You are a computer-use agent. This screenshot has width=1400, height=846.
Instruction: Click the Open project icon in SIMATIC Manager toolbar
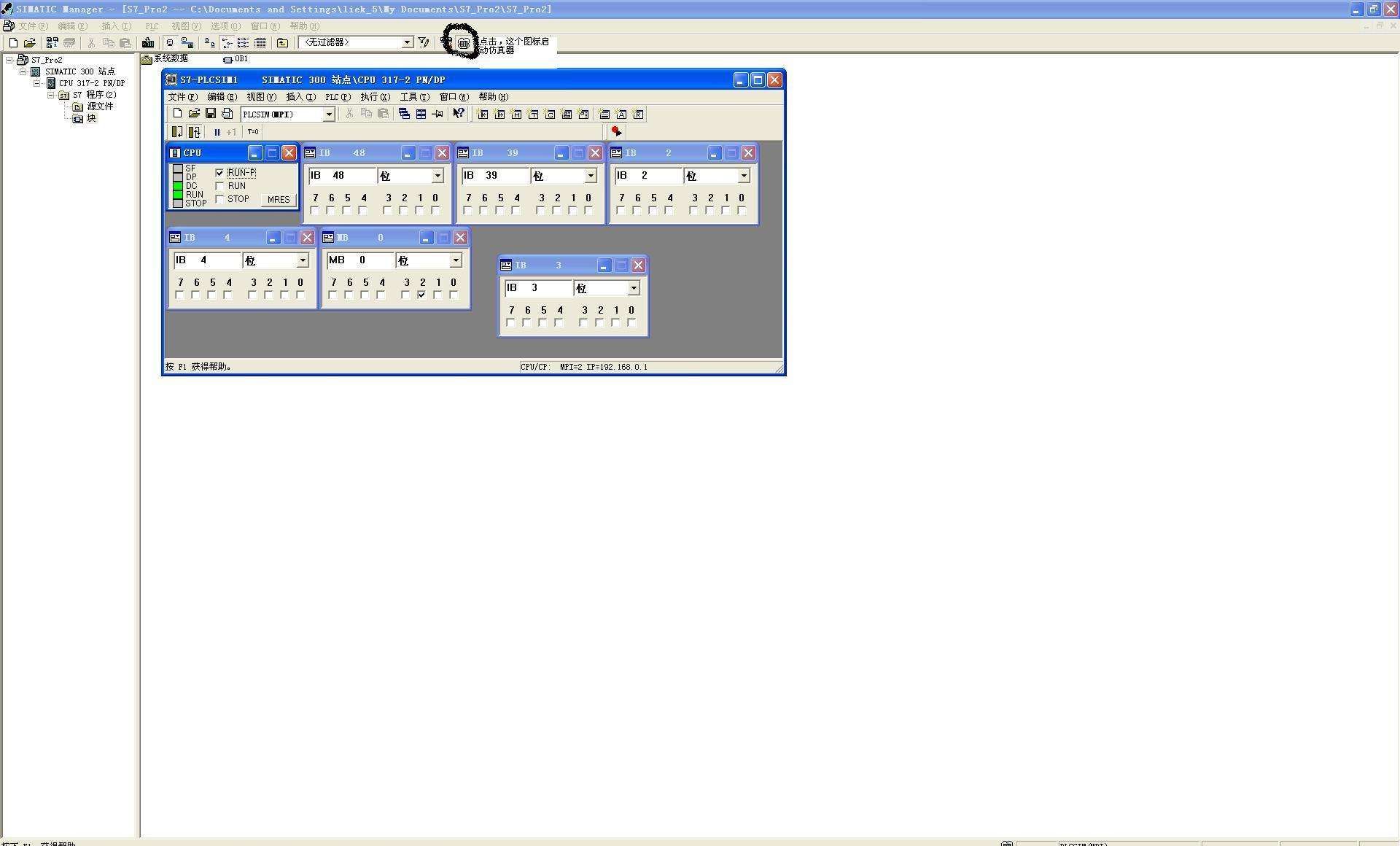pyautogui.click(x=30, y=43)
